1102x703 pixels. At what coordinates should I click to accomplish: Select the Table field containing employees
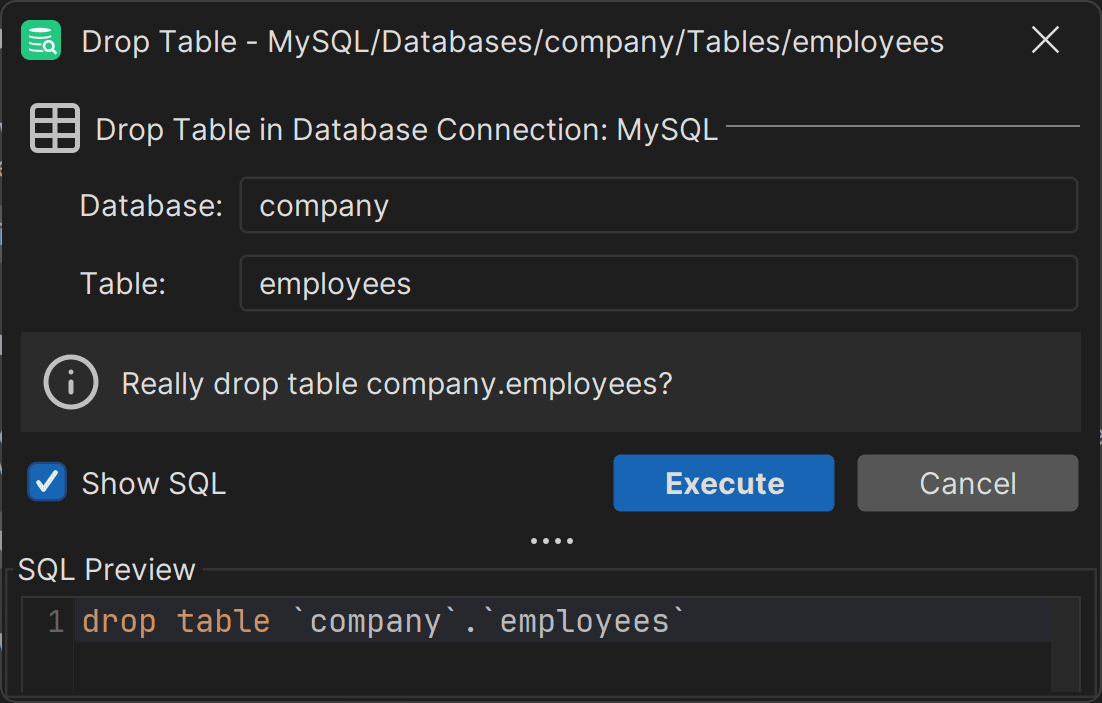659,283
